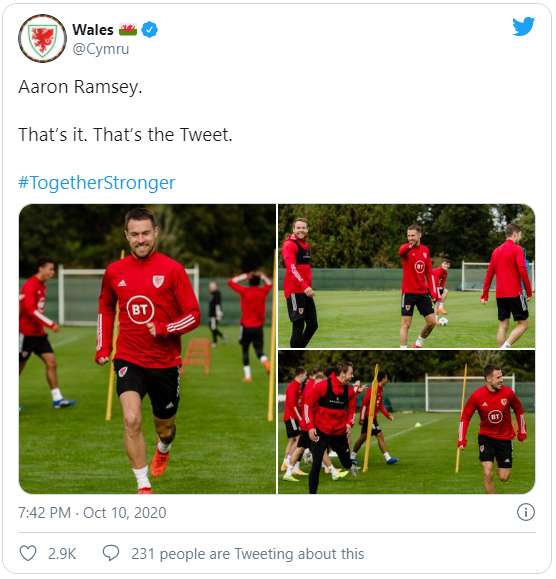Follow the #TogetherStronger hashtag
556x579 pixels.
click(x=97, y=183)
